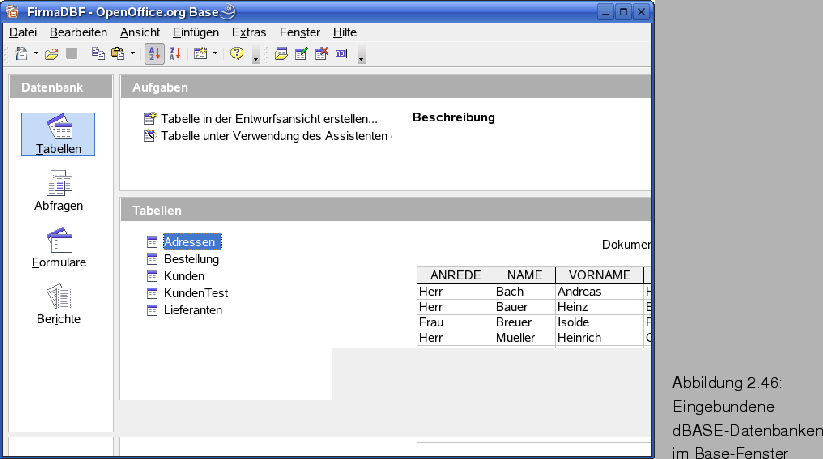Click 'Tabelle unter Verwendung des Assistenten'
This screenshot has height=459, width=823.
point(275,136)
